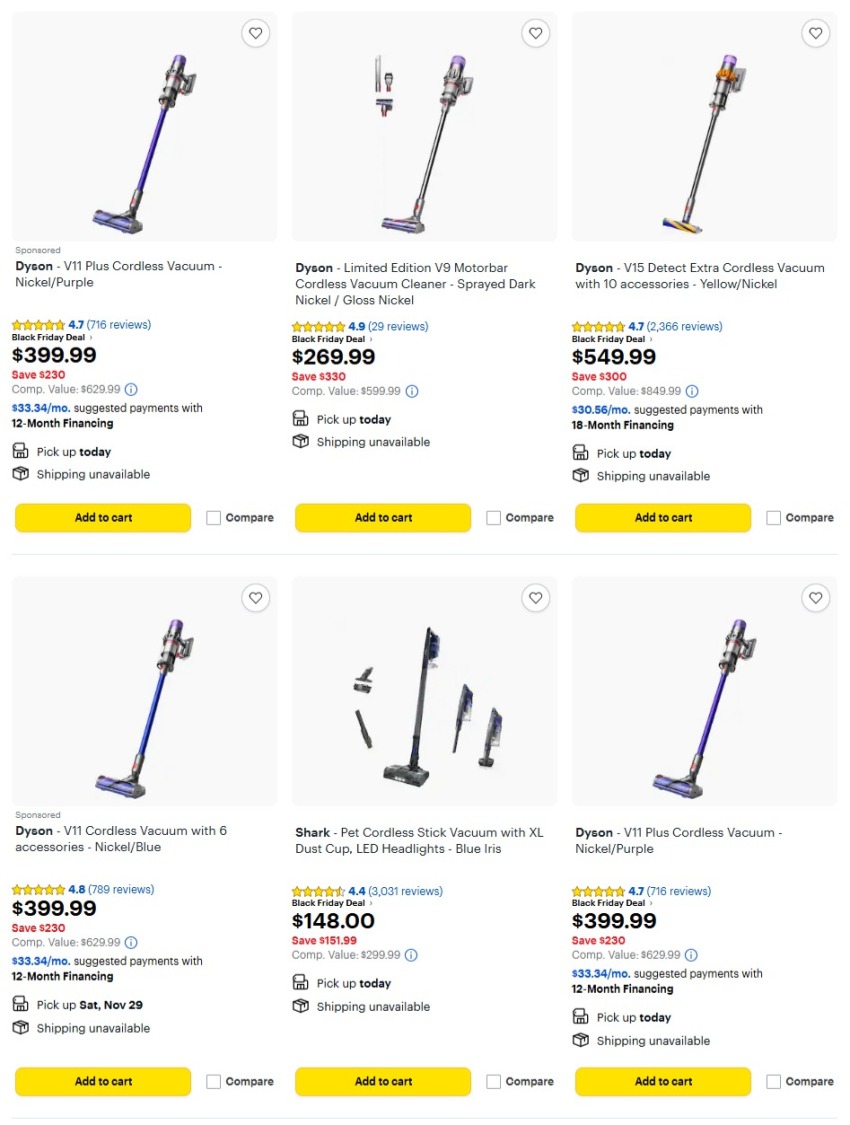This screenshot has width=850, height=1125.
Task: Click pickup today icon on V15 Detect card
Action: (581, 453)
